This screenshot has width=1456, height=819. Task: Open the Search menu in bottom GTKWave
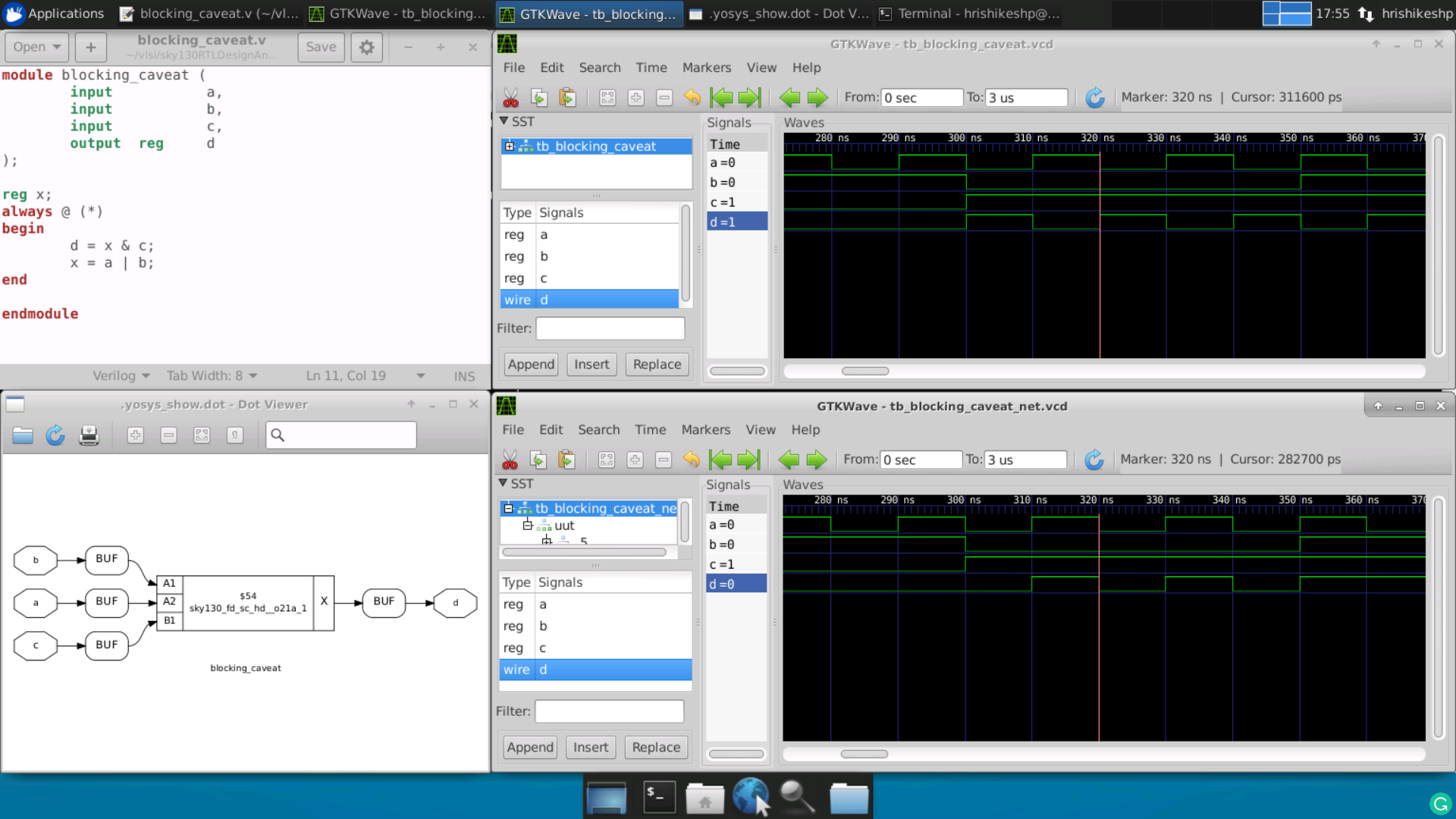[599, 430]
